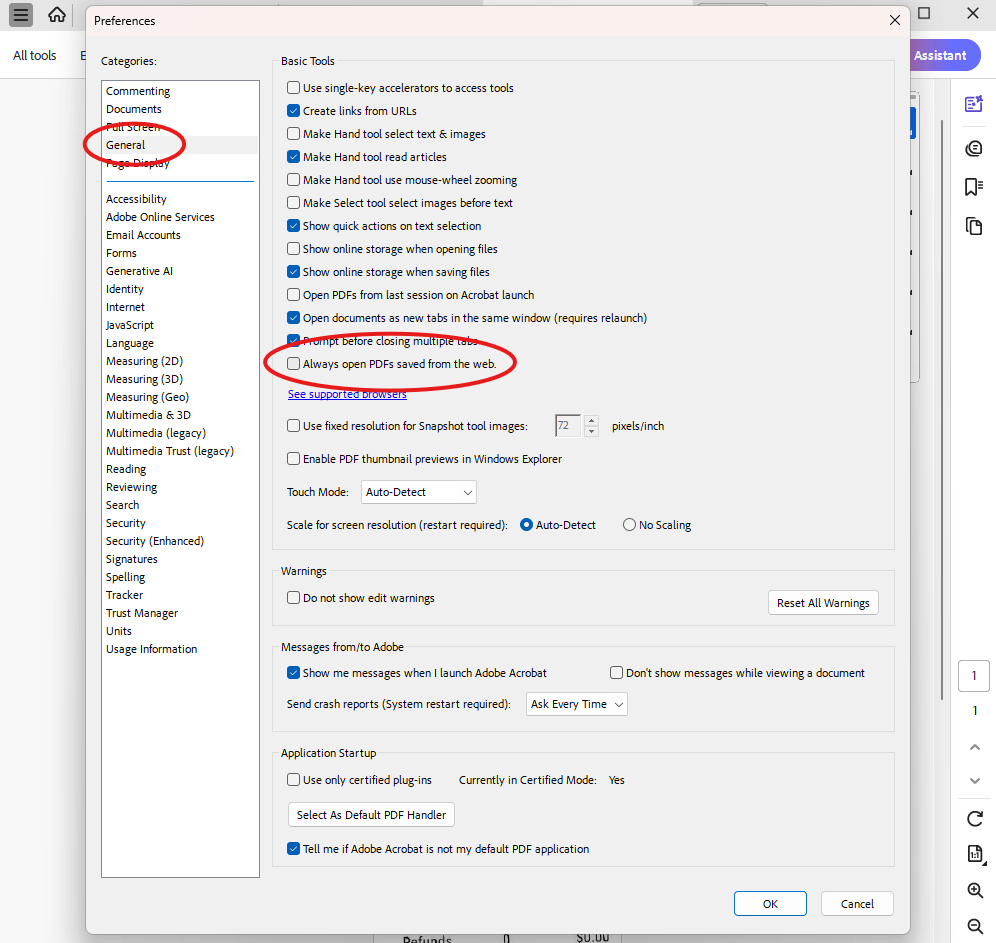Image resolution: width=996 pixels, height=943 pixels.
Task: Open the hamburger menu icon
Action: [20, 15]
